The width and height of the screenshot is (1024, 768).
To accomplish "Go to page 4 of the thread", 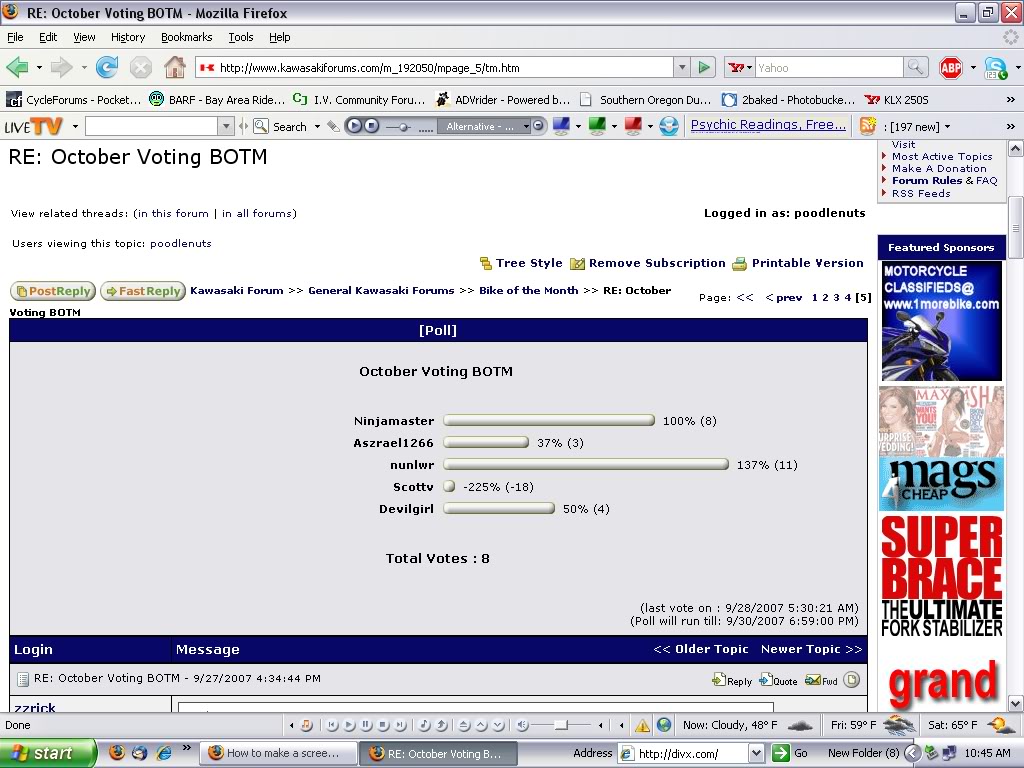I will click(x=847, y=297).
